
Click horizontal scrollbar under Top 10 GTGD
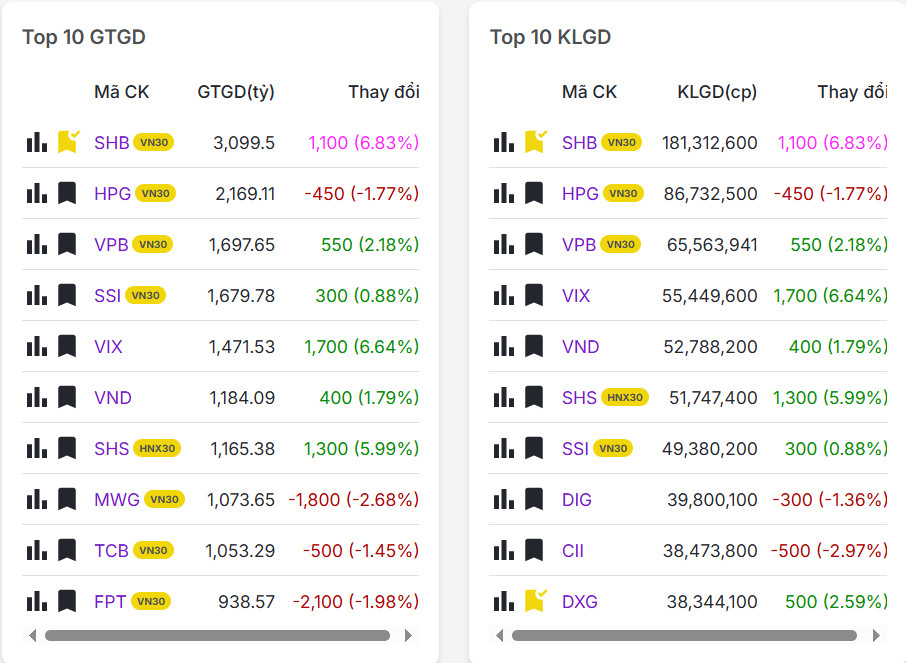(217, 635)
